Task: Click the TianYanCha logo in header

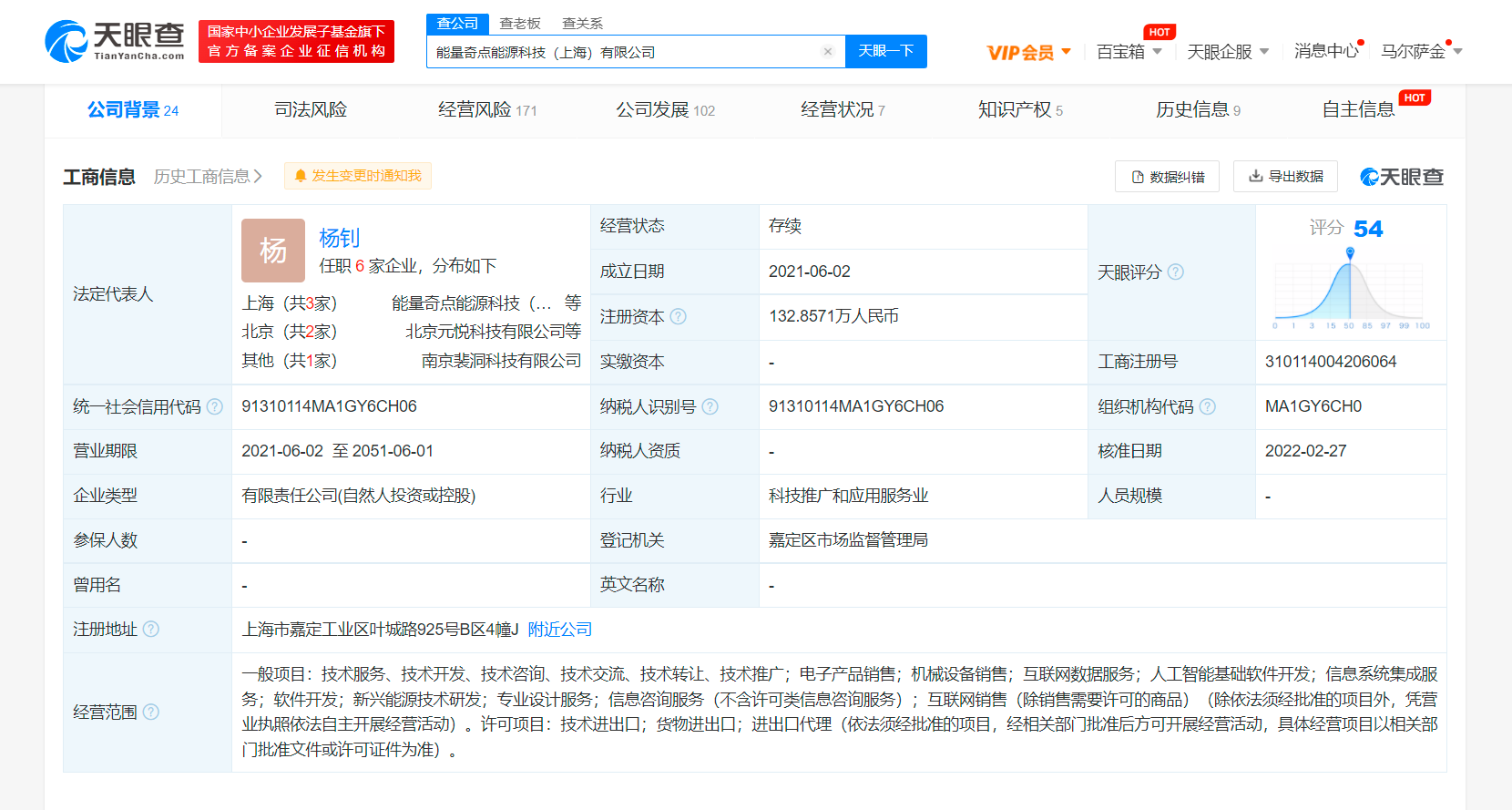Action: (115, 42)
